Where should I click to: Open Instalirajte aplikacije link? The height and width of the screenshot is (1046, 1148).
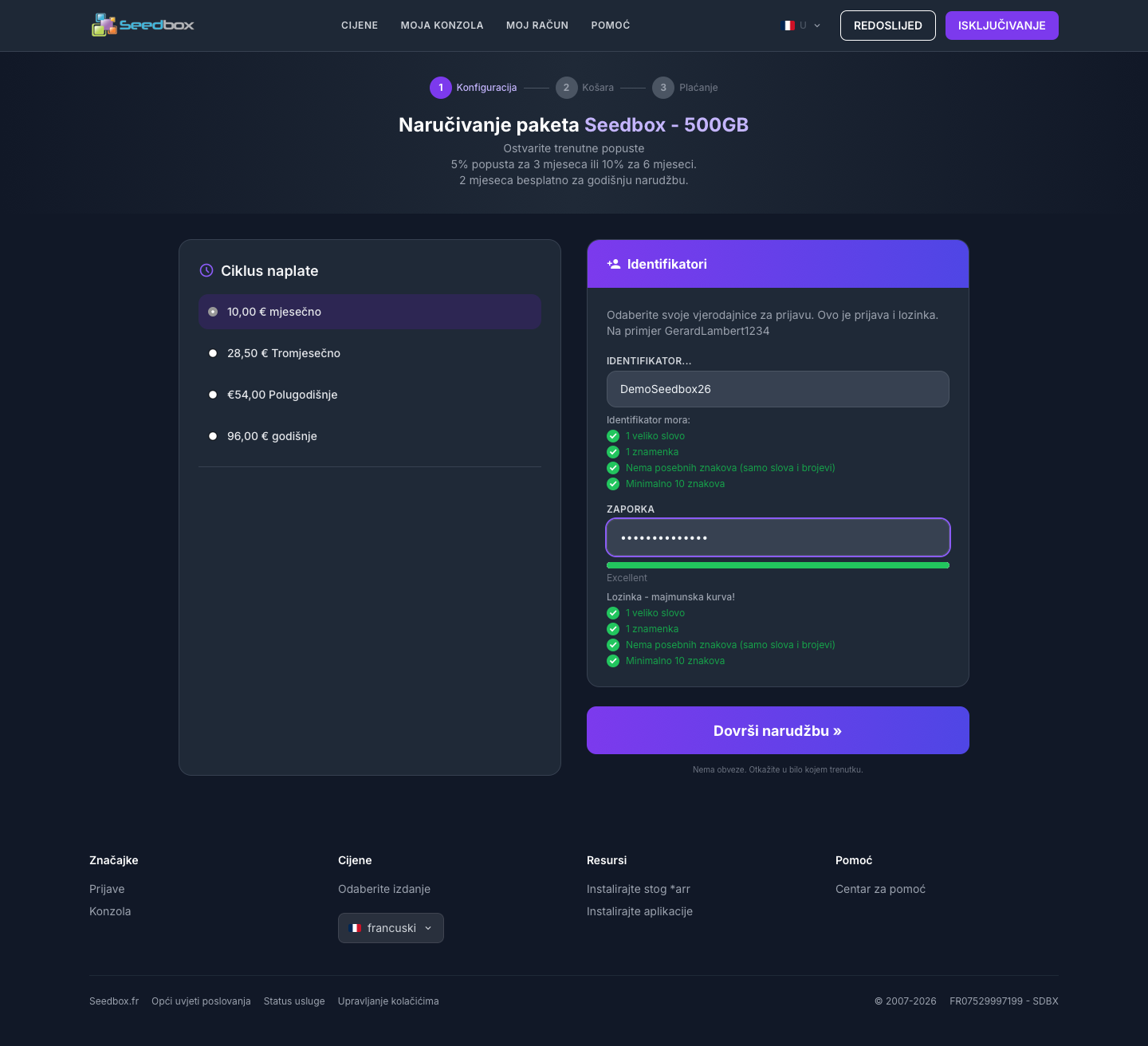coord(639,911)
